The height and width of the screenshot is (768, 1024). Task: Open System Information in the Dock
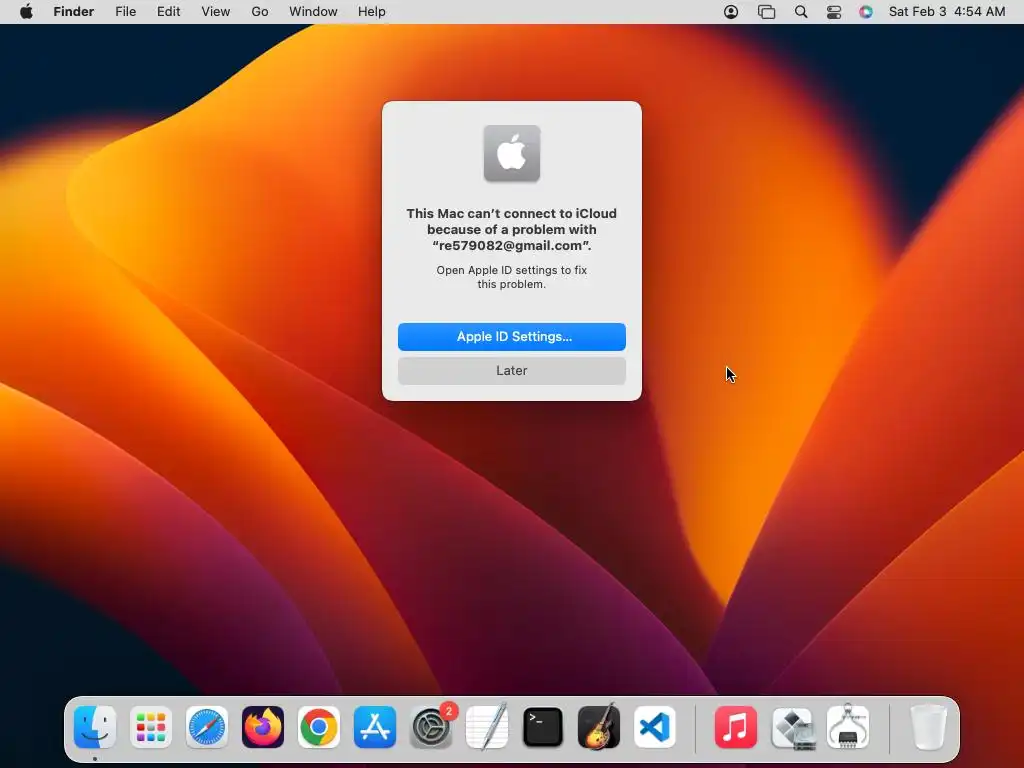848,727
